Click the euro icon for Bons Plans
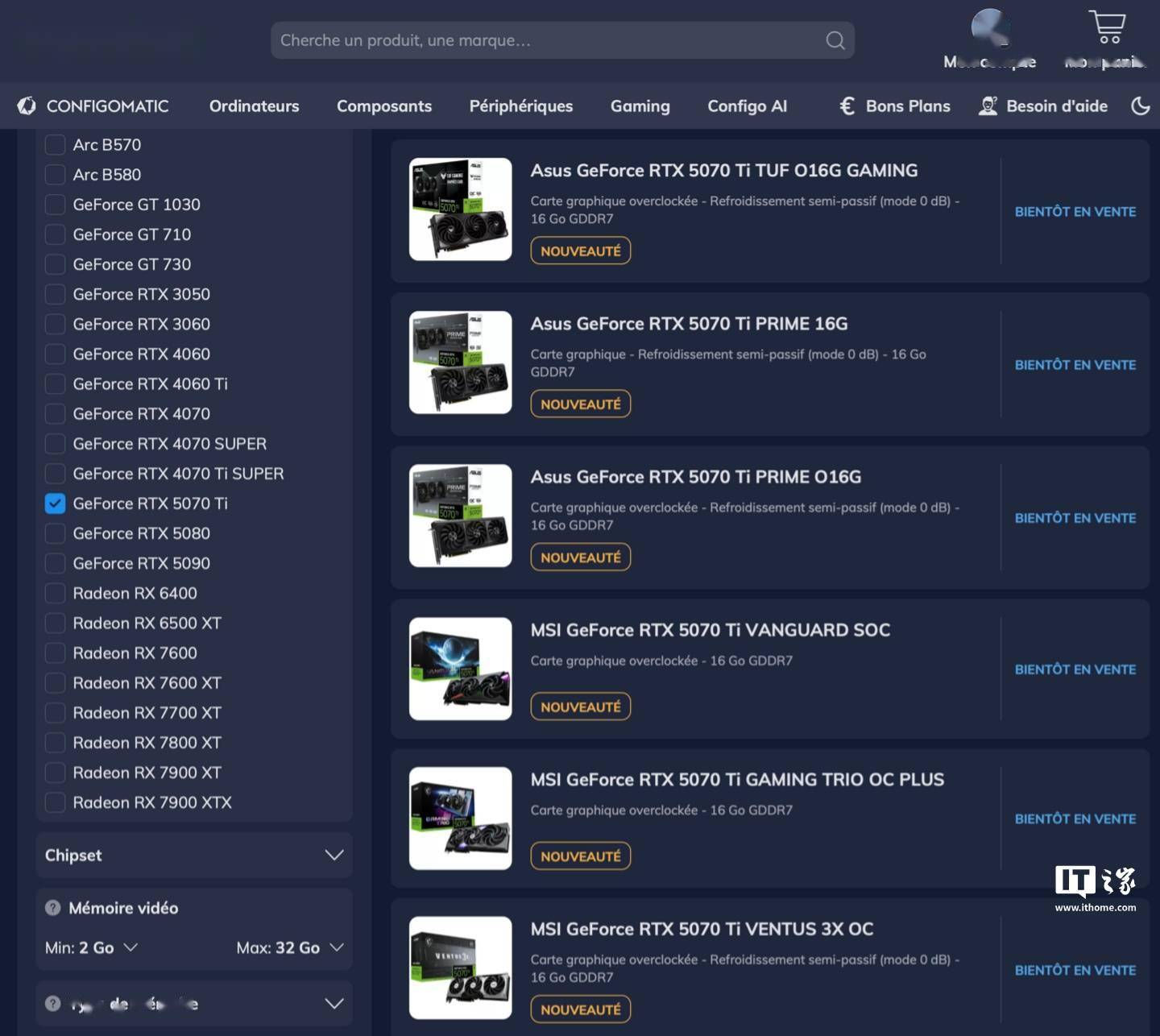The height and width of the screenshot is (1036, 1160). point(847,106)
